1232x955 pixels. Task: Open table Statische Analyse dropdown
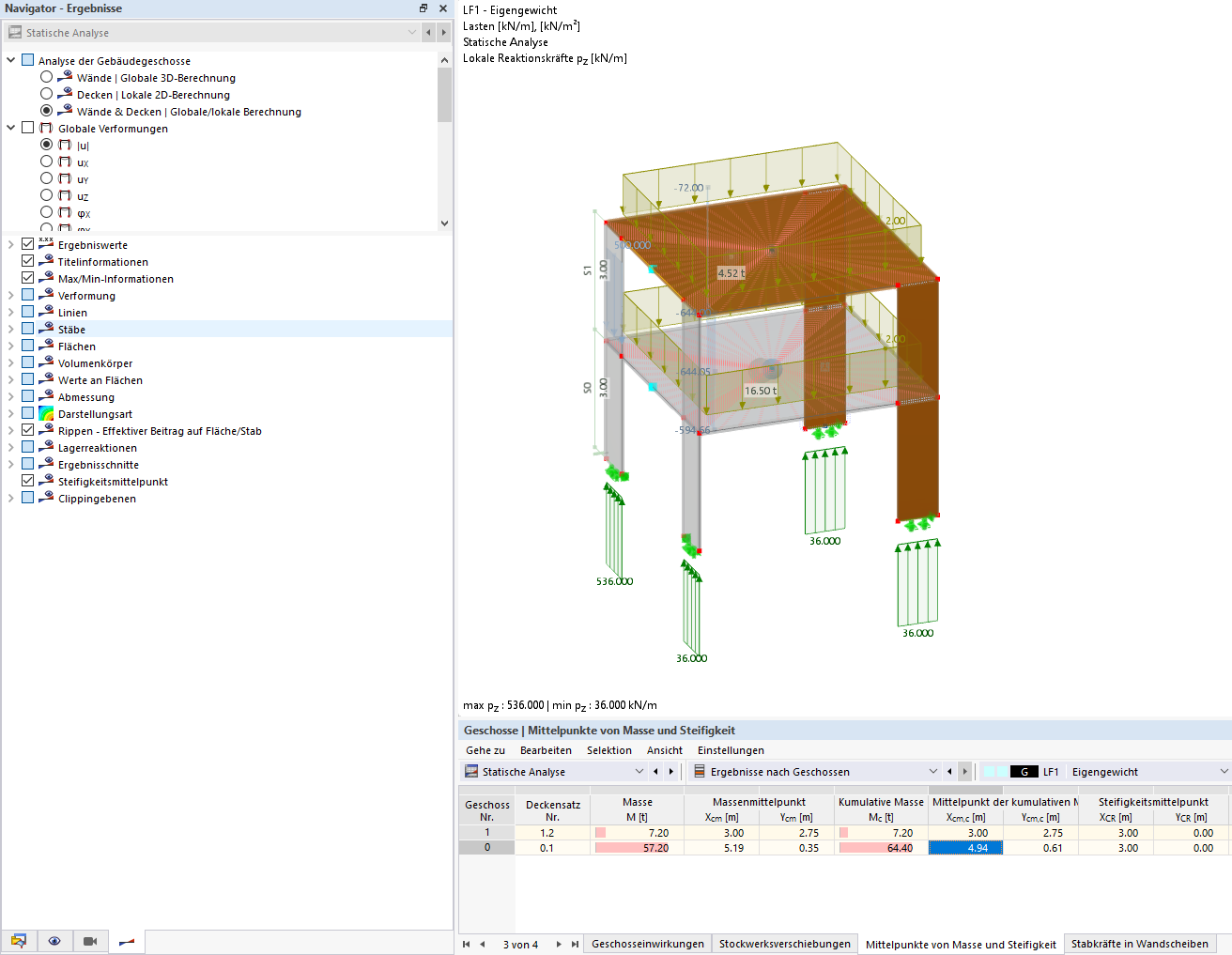tap(639, 771)
